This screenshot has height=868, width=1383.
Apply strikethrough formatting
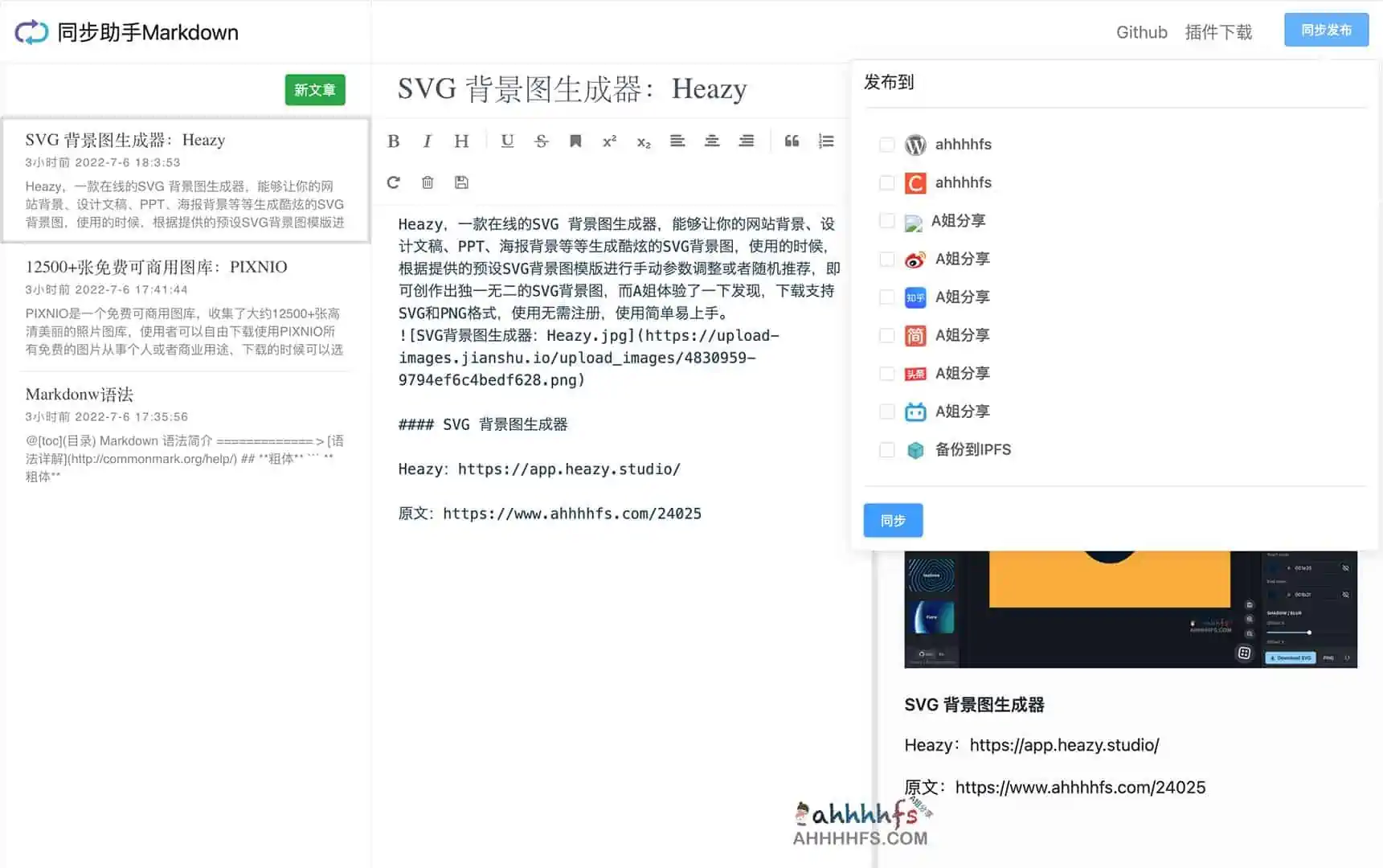541,141
